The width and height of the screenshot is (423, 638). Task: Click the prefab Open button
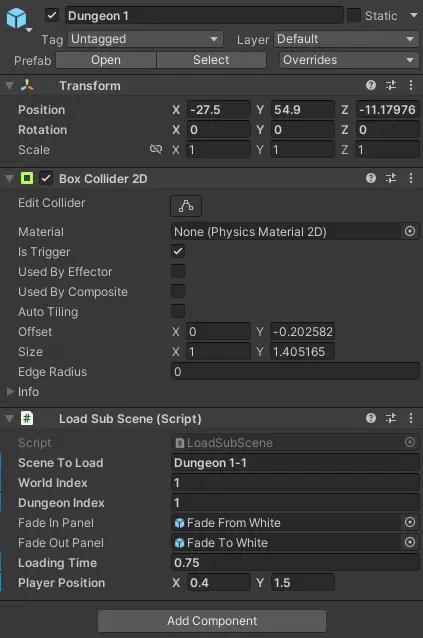pos(106,60)
